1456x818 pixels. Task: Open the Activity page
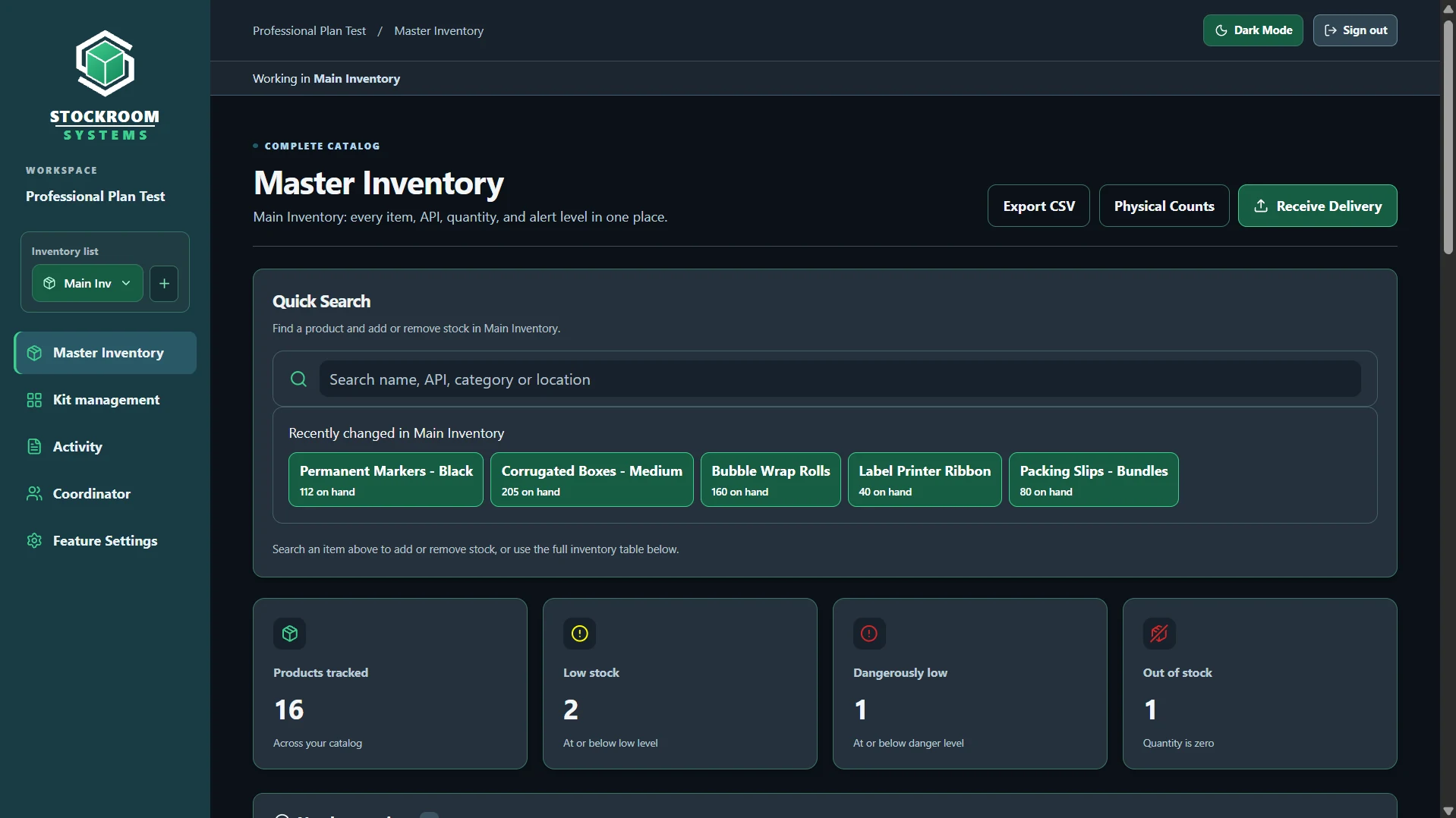click(x=106, y=447)
